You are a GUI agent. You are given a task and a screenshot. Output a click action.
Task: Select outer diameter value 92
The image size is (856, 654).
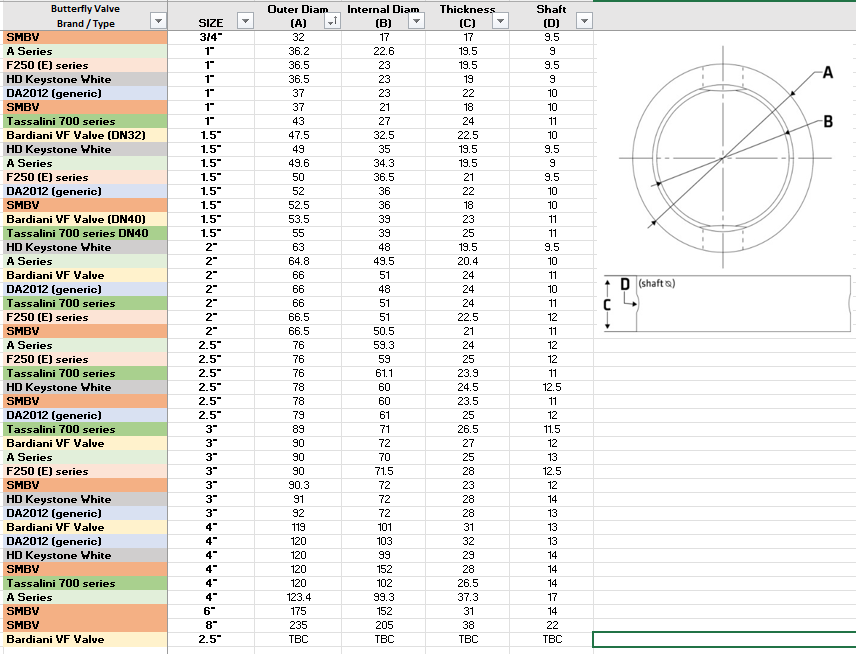pos(298,514)
